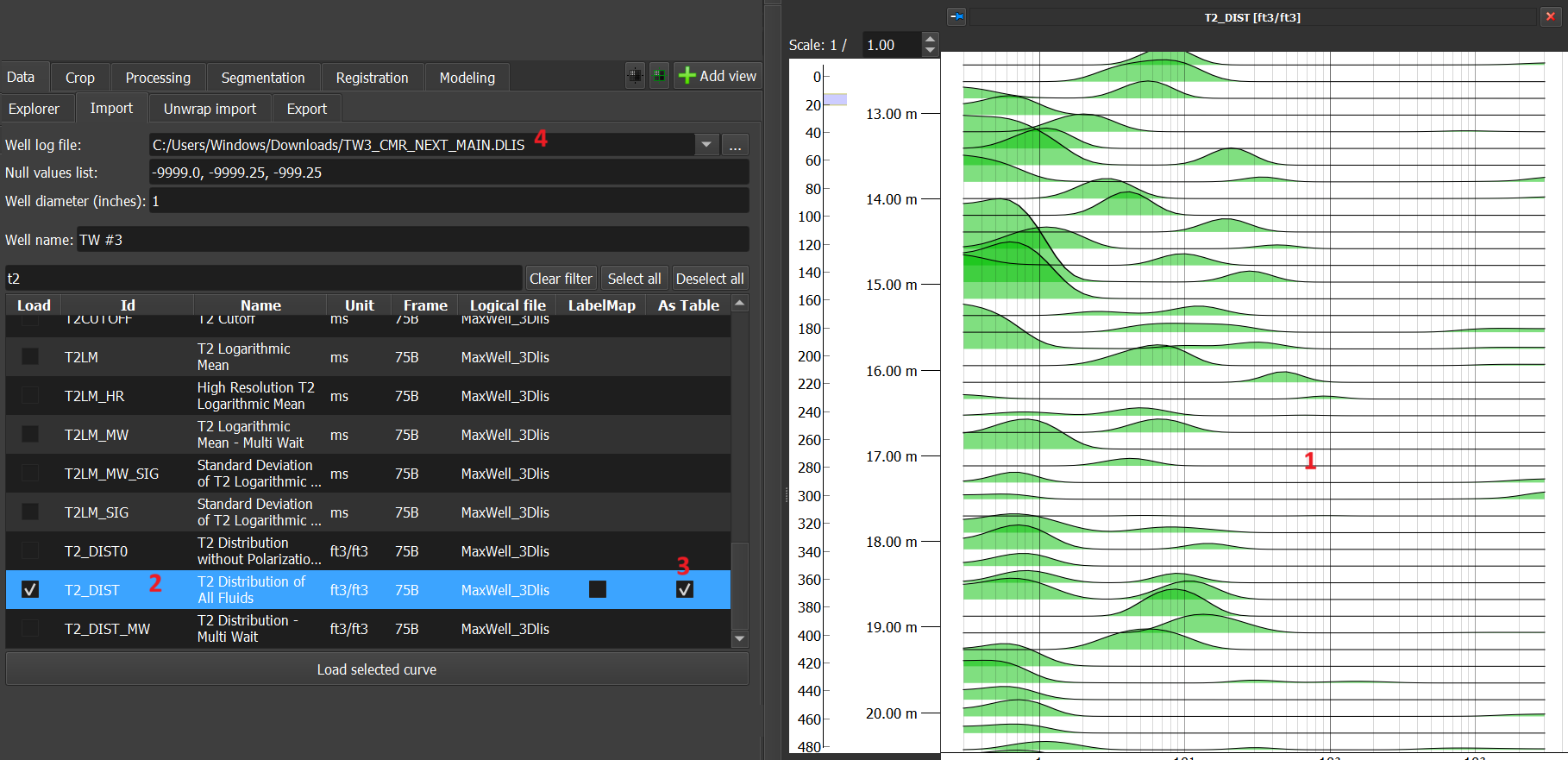Uncheck As Table checkbox for T2_DIST

(685, 589)
